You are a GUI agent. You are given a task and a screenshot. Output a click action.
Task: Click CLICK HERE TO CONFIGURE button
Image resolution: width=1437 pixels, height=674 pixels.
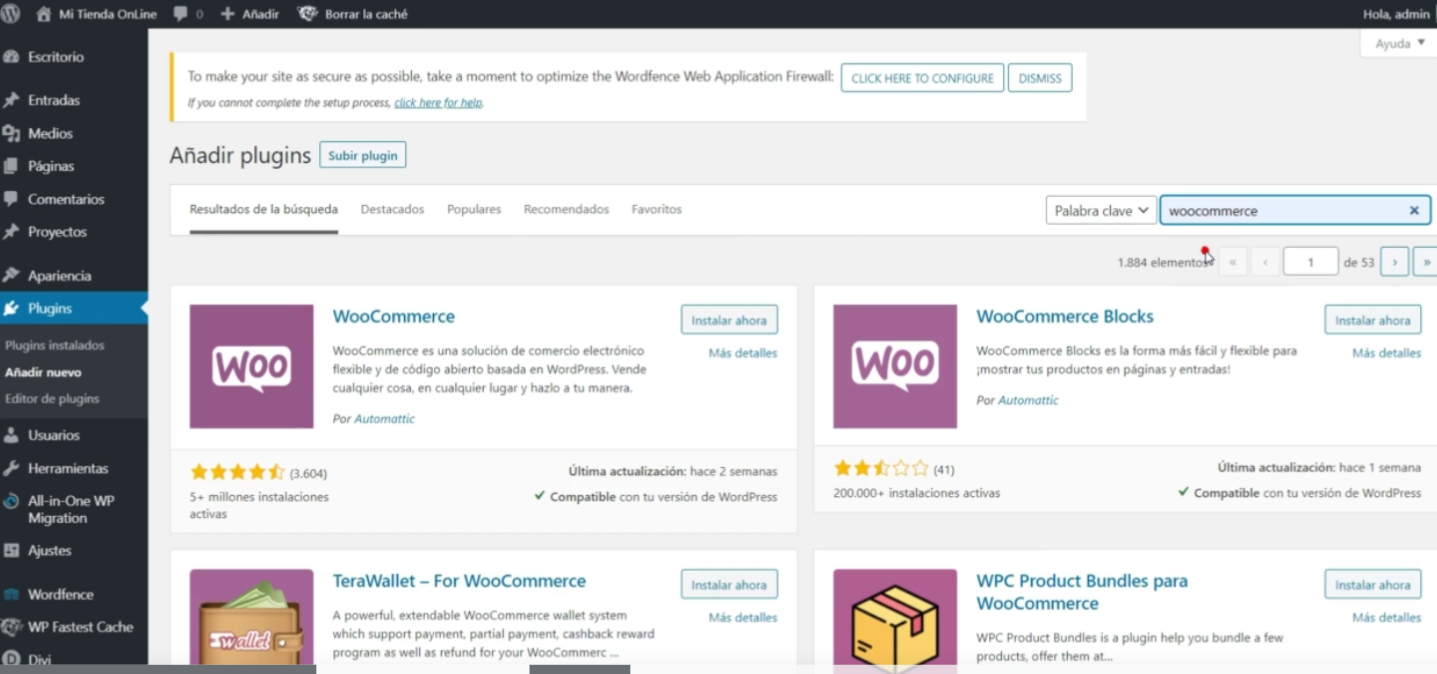(922, 78)
